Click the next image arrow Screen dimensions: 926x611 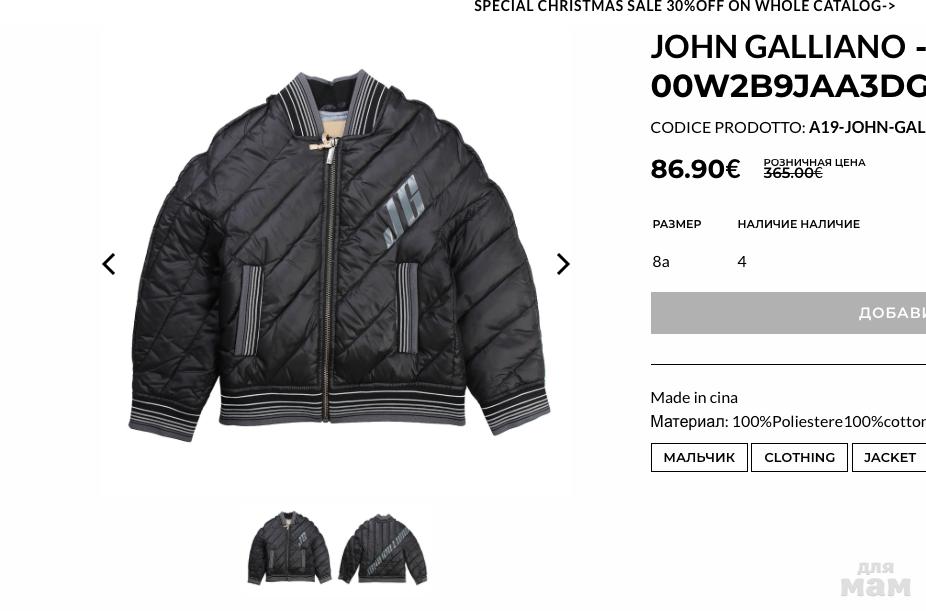pos(563,264)
